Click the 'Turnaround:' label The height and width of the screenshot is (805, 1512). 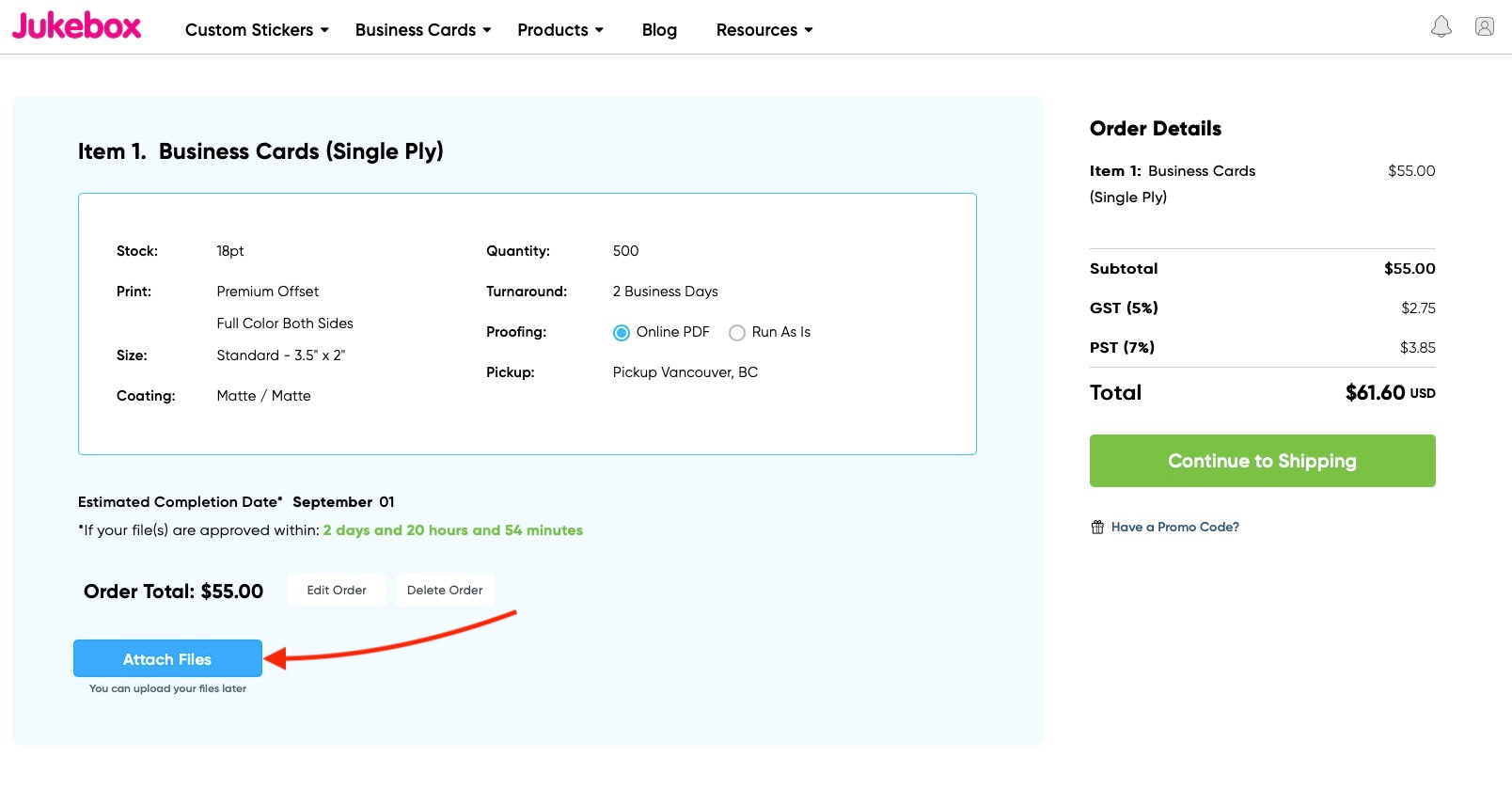tap(527, 292)
